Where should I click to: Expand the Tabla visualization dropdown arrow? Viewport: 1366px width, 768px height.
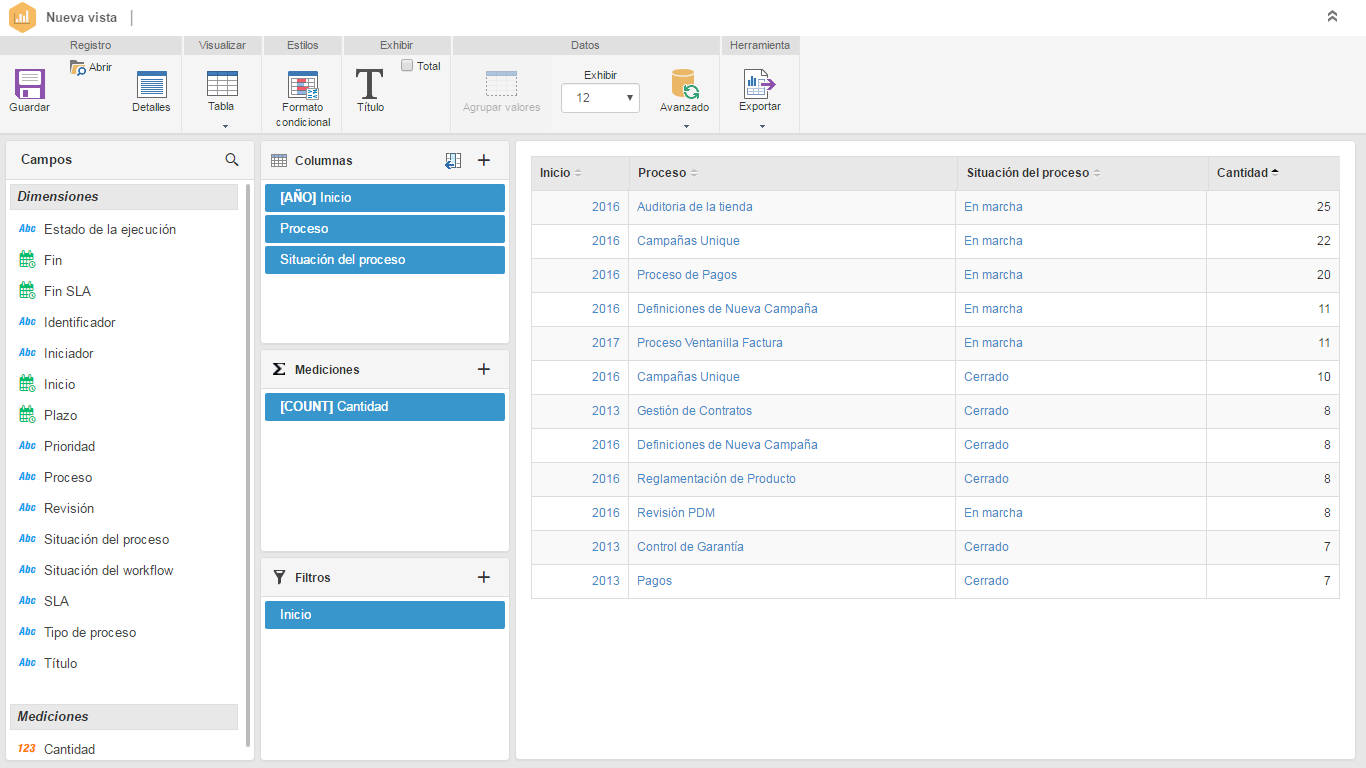tap(225, 126)
